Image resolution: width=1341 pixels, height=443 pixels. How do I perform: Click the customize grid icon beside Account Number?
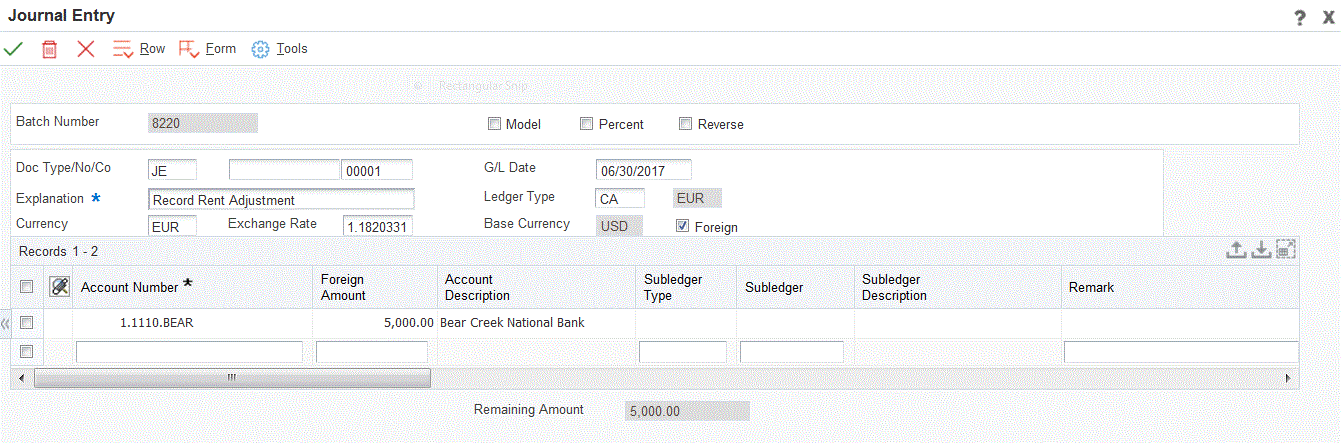pos(59,287)
